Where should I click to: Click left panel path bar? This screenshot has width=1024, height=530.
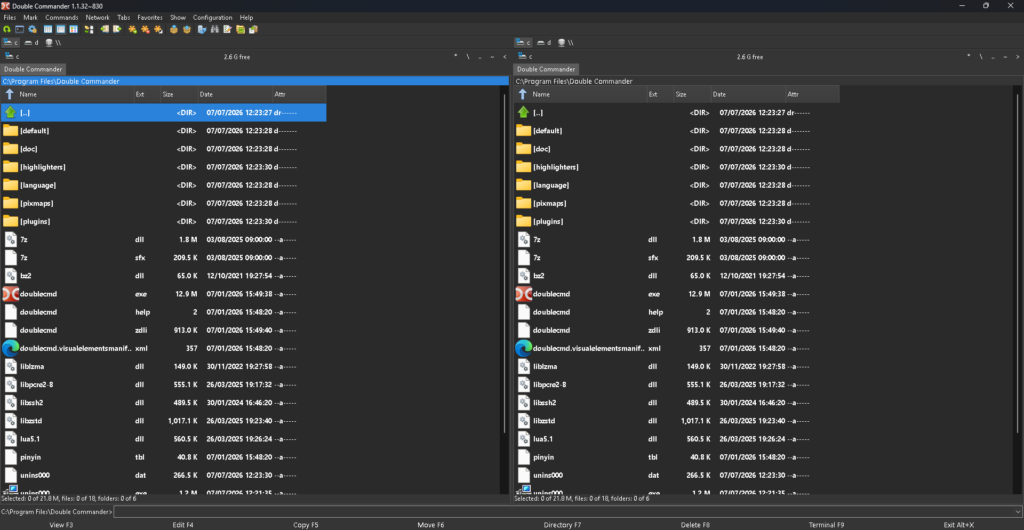(255, 81)
